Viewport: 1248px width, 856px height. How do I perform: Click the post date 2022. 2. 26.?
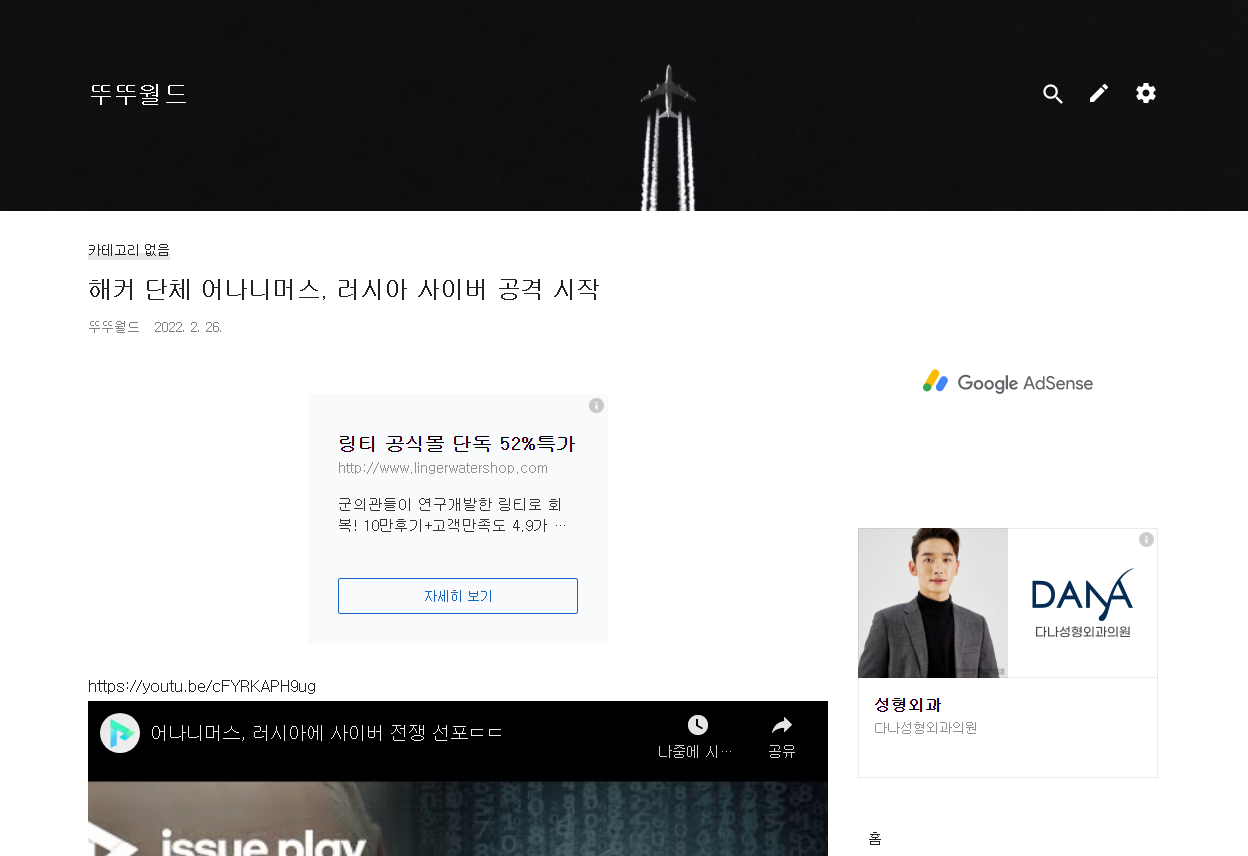188,327
